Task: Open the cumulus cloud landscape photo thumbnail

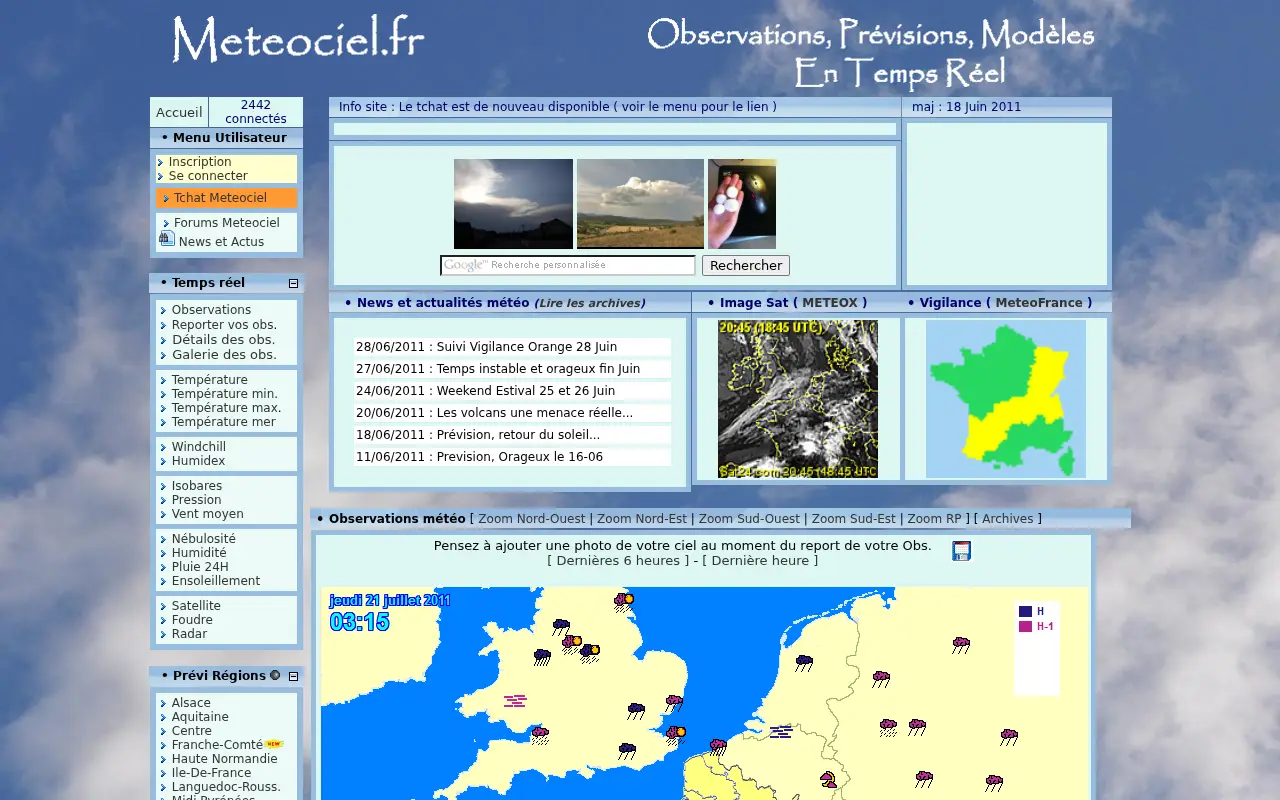Action: [640, 204]
